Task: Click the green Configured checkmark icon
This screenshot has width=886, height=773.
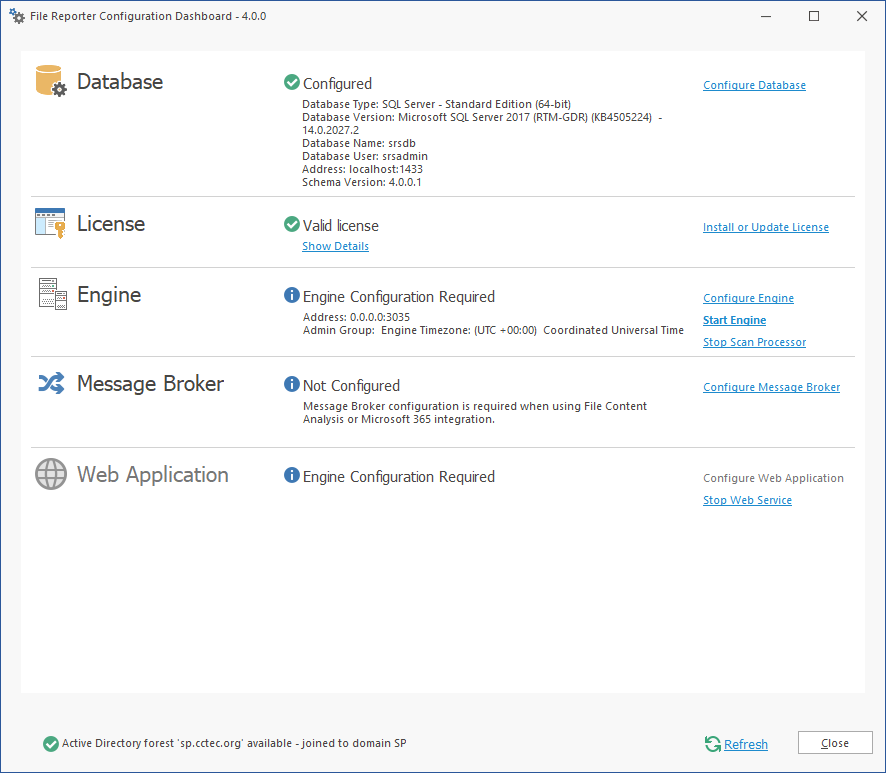Action: point(292,83)
